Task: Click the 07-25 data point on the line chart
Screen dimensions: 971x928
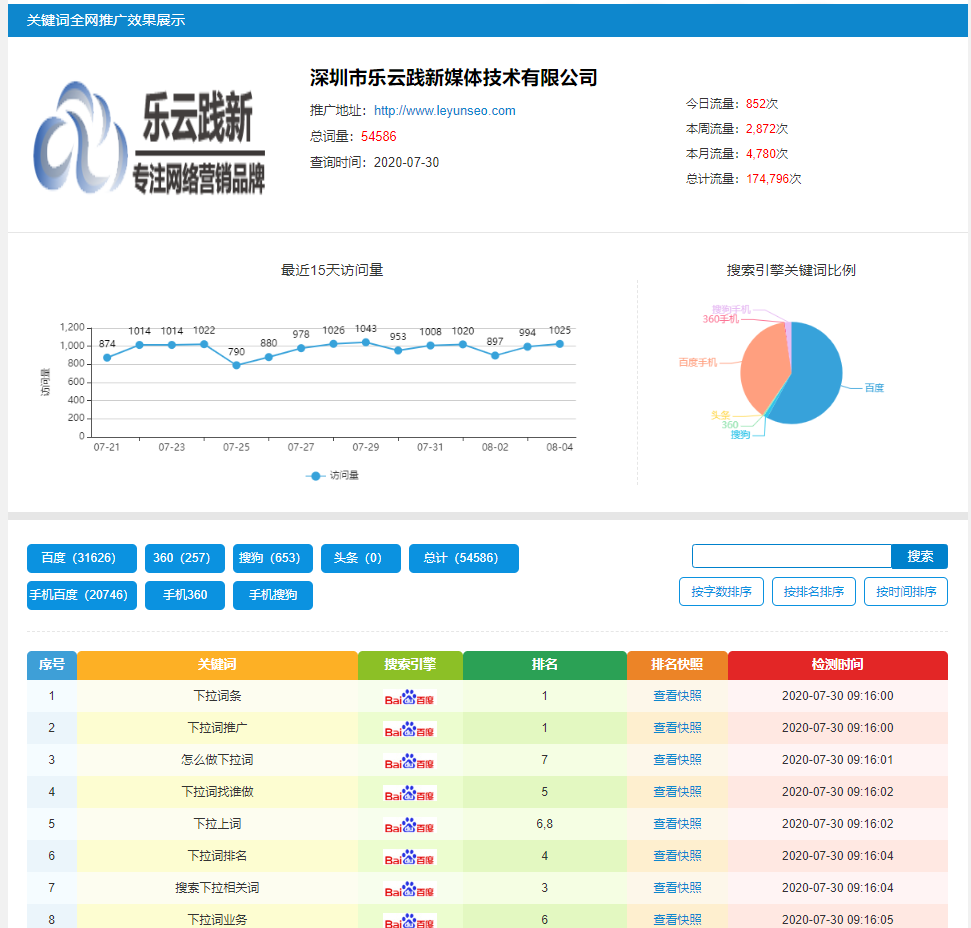Action: point(237,364)
